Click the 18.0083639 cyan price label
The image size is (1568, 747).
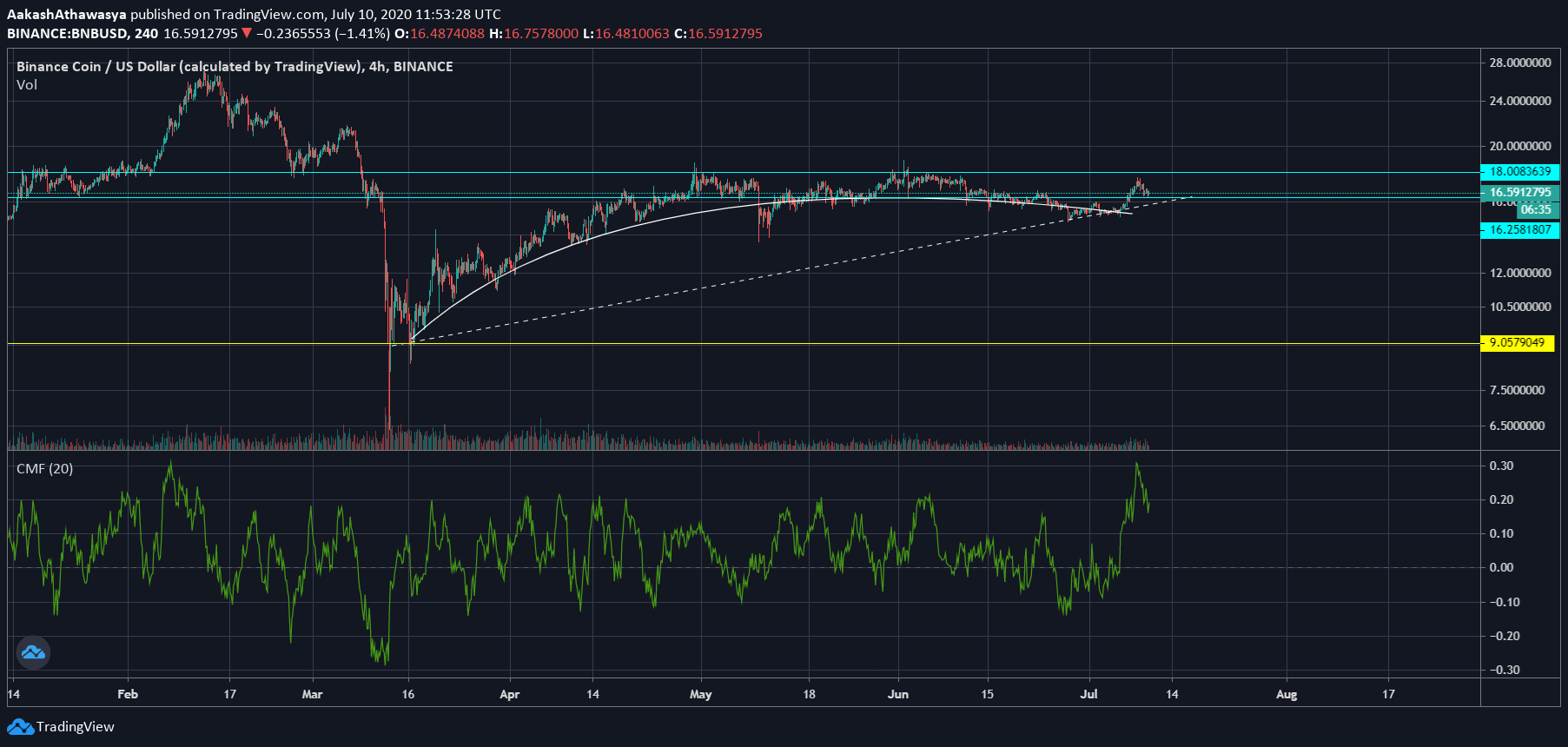pyautogui.click(x=1520, y=172)
